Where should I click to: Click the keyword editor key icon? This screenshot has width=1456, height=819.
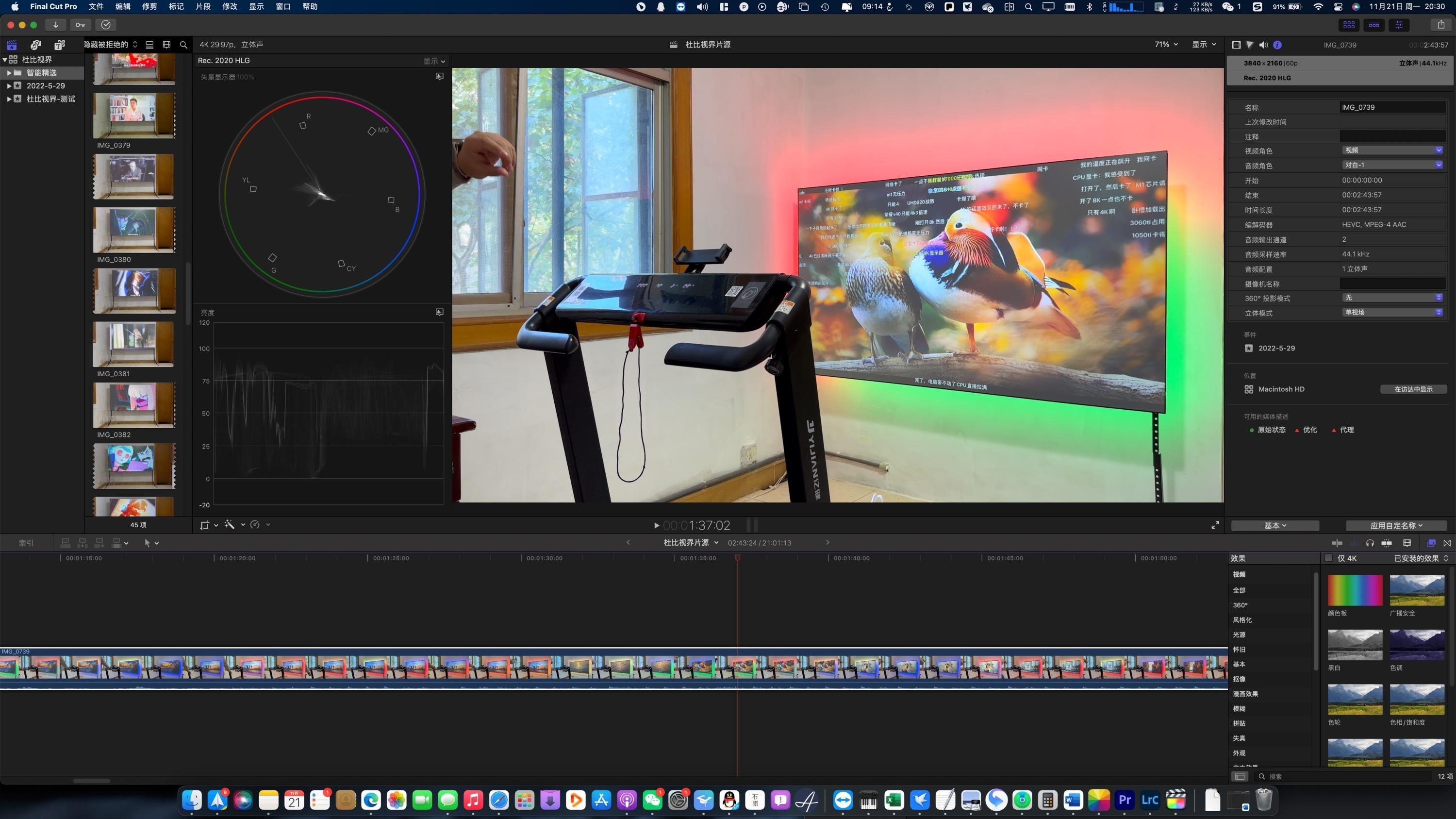(x=80, y=25)
